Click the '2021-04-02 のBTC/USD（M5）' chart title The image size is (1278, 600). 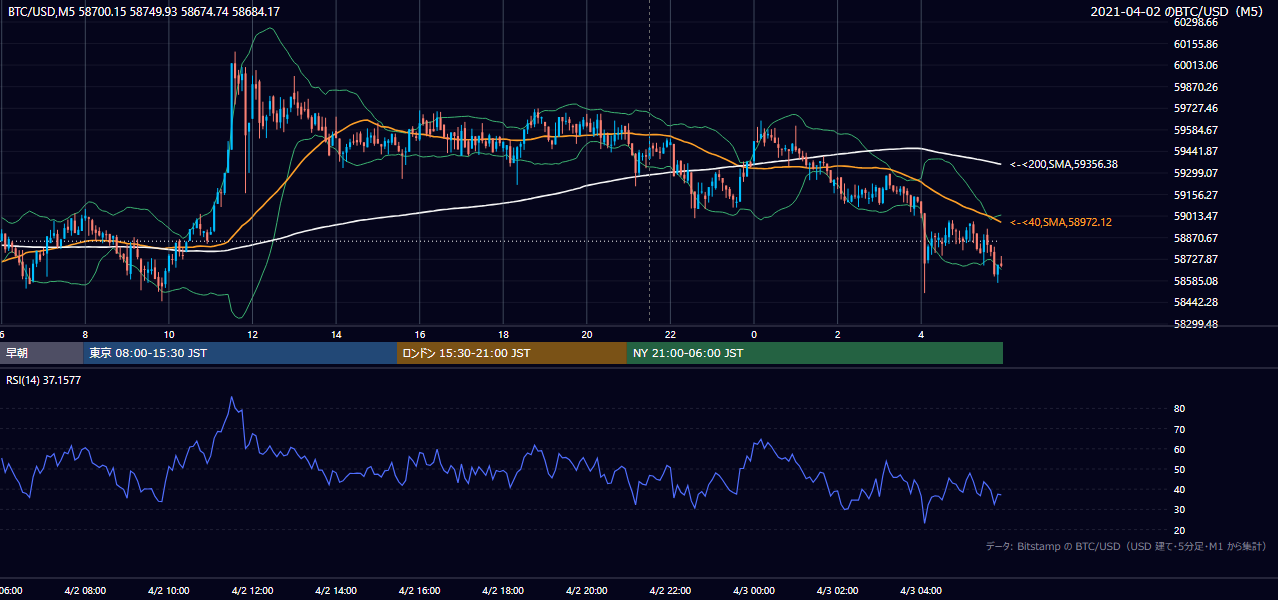click(1179, 11)
